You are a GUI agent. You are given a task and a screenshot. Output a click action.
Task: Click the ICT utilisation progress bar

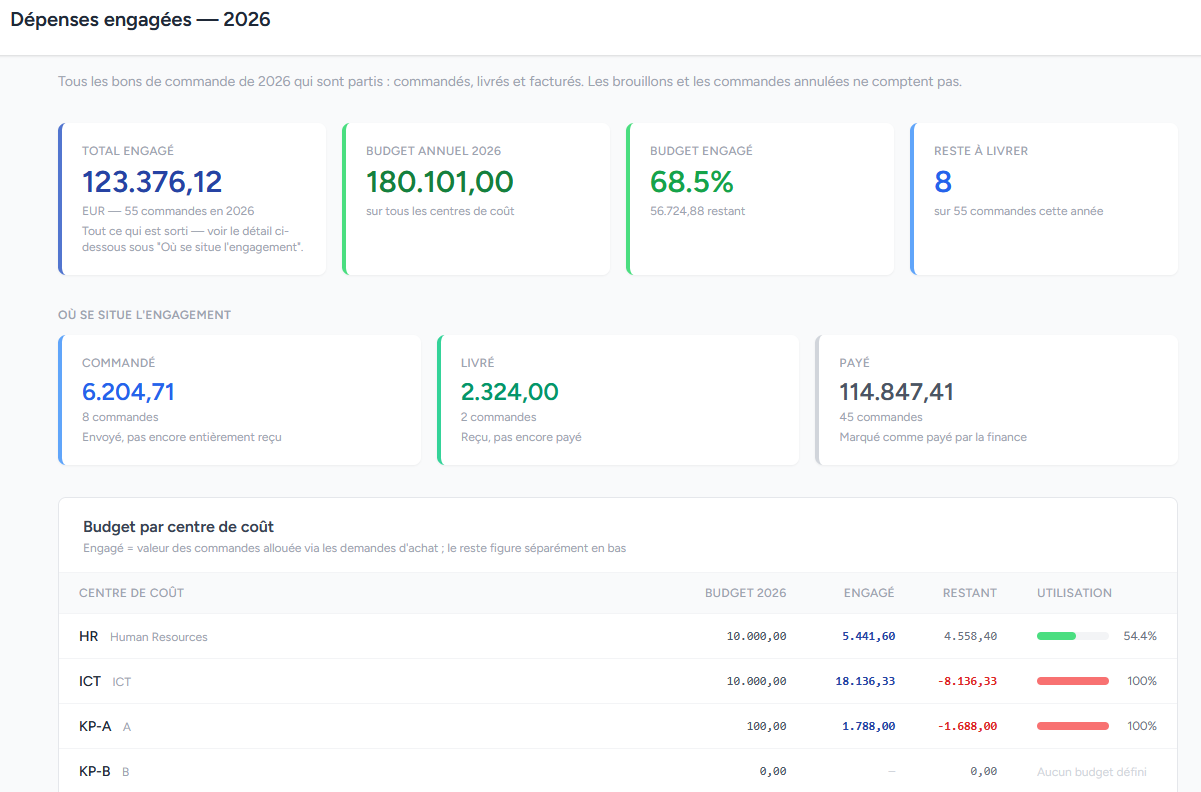[x=1073, y=681]
